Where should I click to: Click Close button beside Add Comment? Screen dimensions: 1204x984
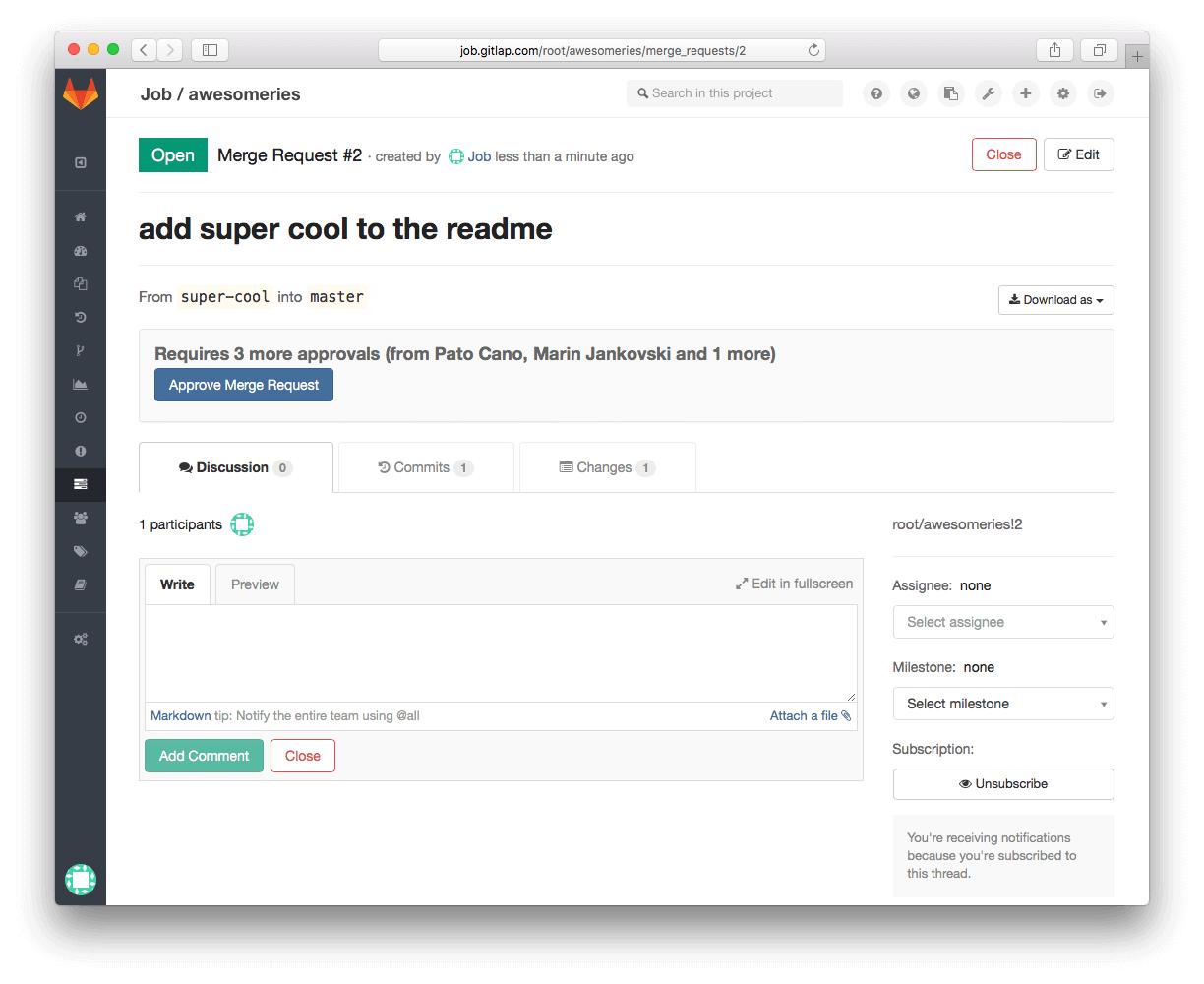(303, 756)
